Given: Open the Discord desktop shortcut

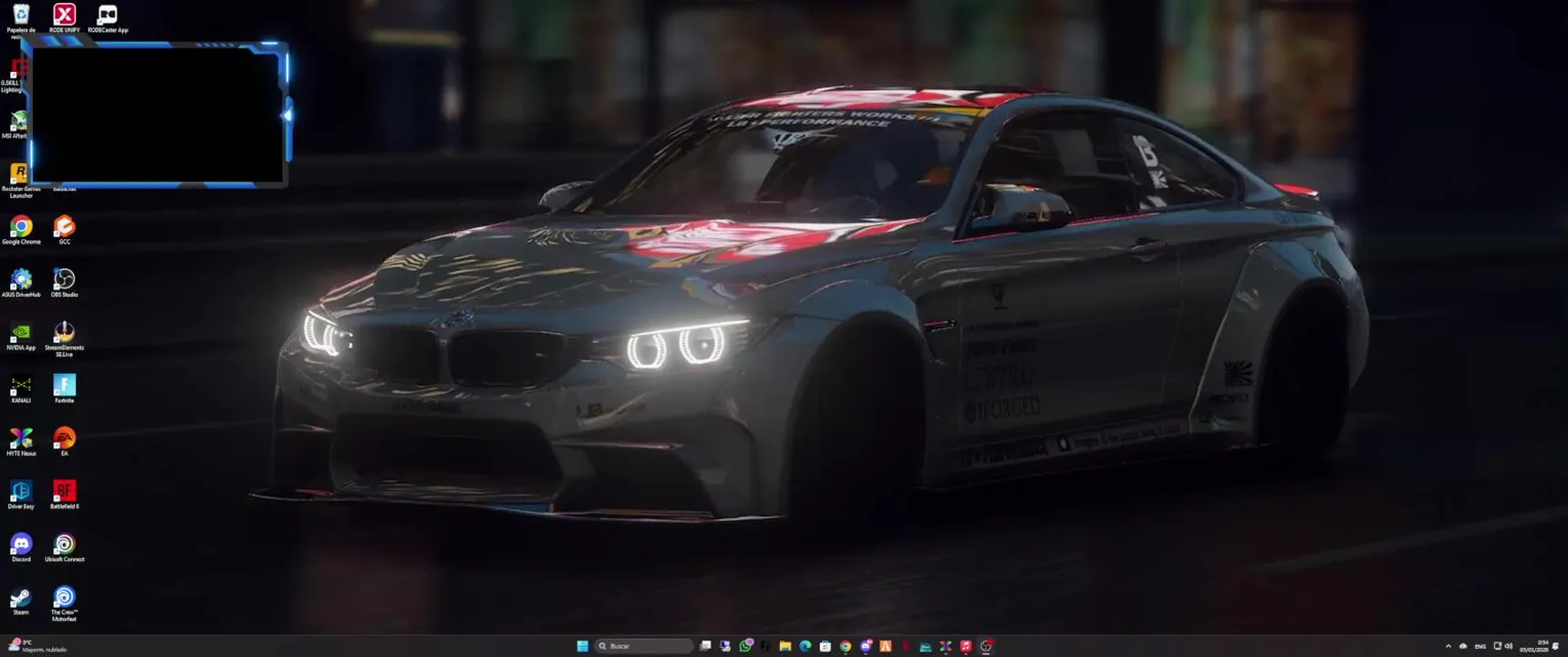Looking at the screenshot, I should [21, 547].
